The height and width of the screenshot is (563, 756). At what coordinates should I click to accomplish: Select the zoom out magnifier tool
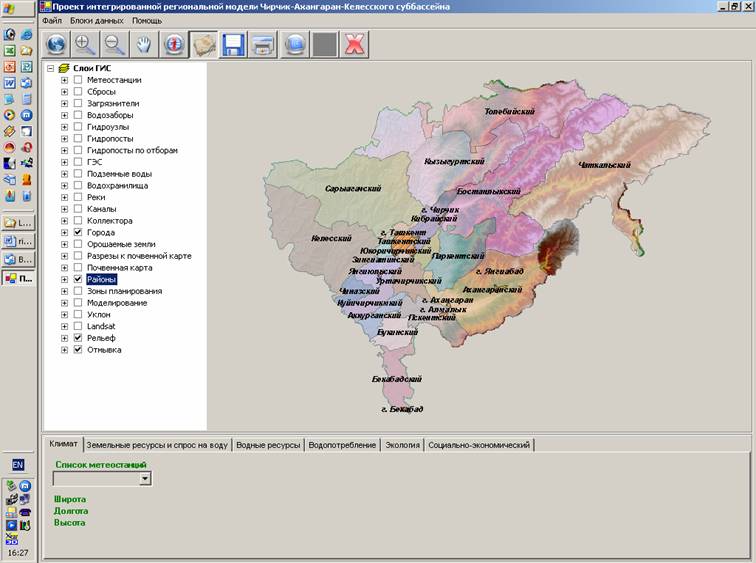coord(115,44)
